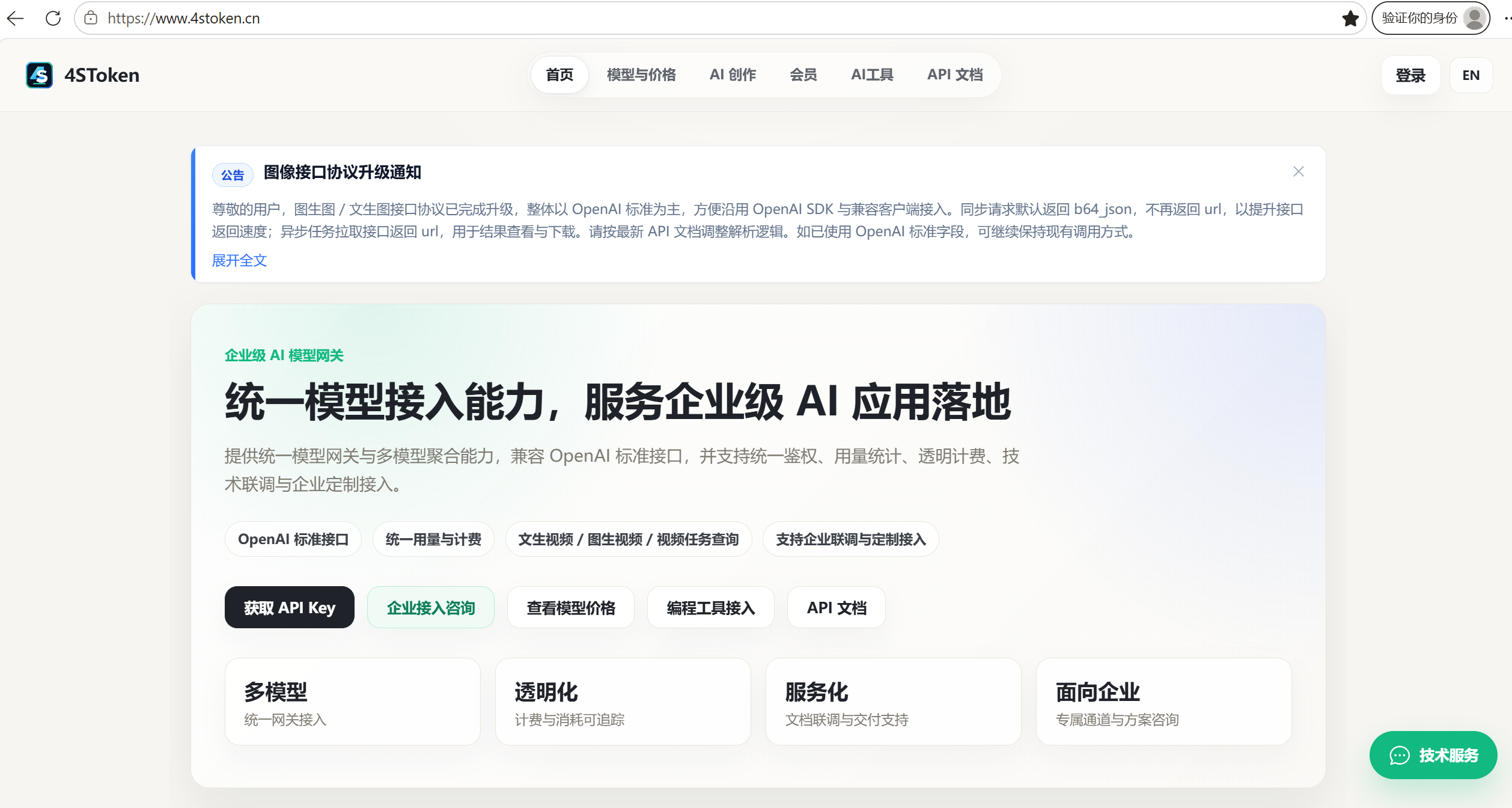
Task: Open API 文档 in top navigation
Action: pos(955,75)
